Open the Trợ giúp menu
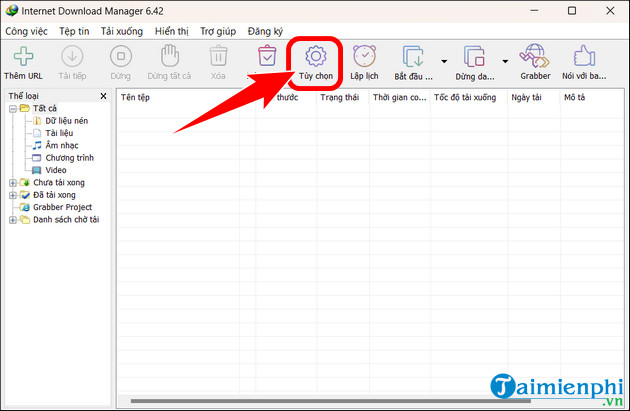The height and width of the screenshot is (411, 630). pos(218,31)
